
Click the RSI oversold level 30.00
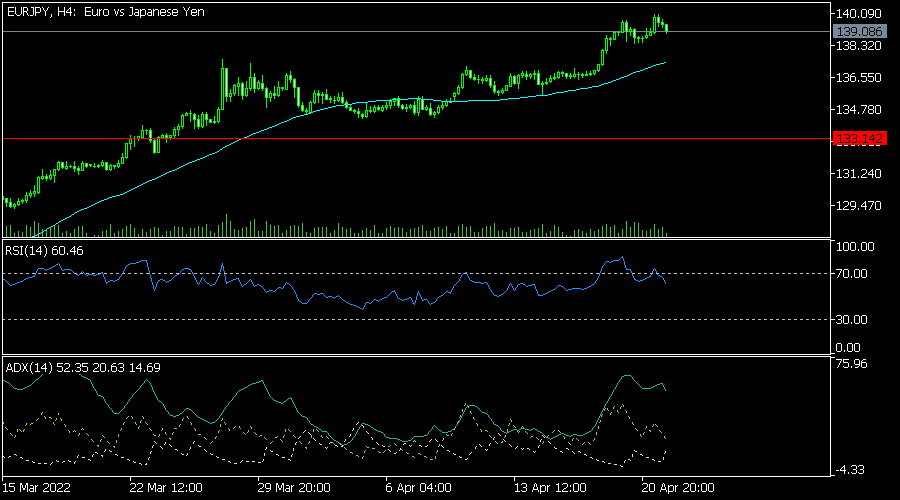tap(852, 320)
